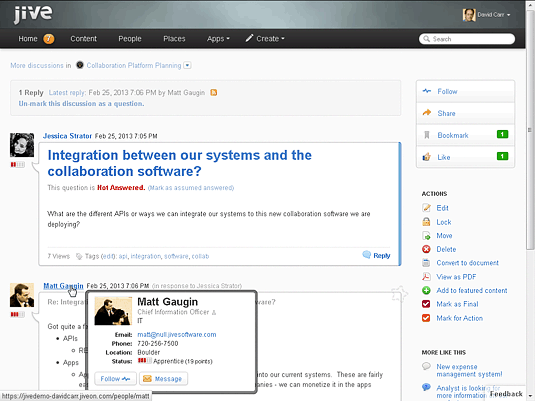Screen dimensions: 535x401
Task: Click Matt Gaugin's small avatar beside reply
Action: (22, 295)
